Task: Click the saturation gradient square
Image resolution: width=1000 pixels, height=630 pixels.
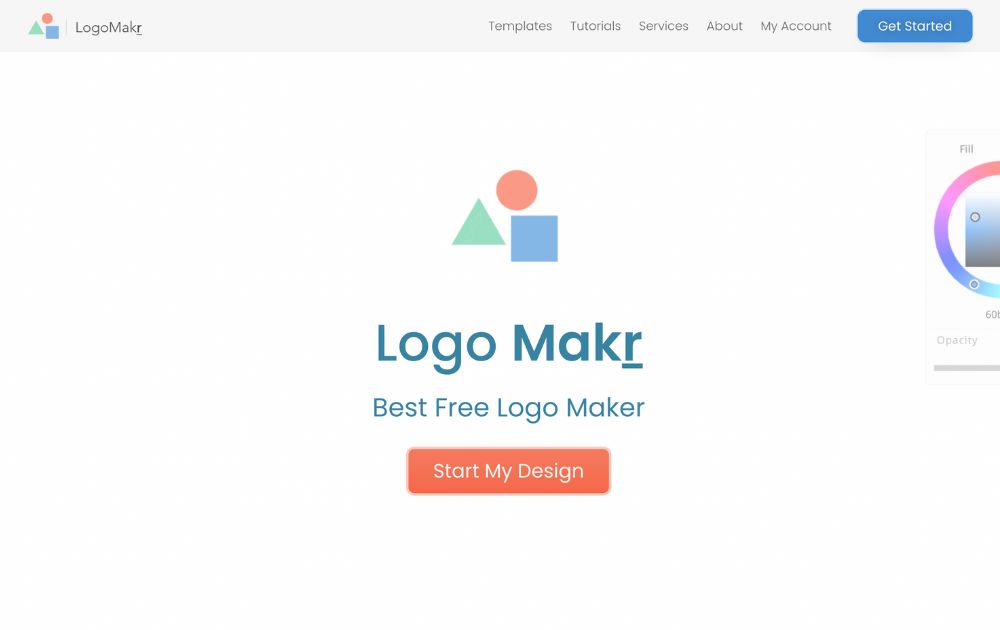Action: pos(982,230)
